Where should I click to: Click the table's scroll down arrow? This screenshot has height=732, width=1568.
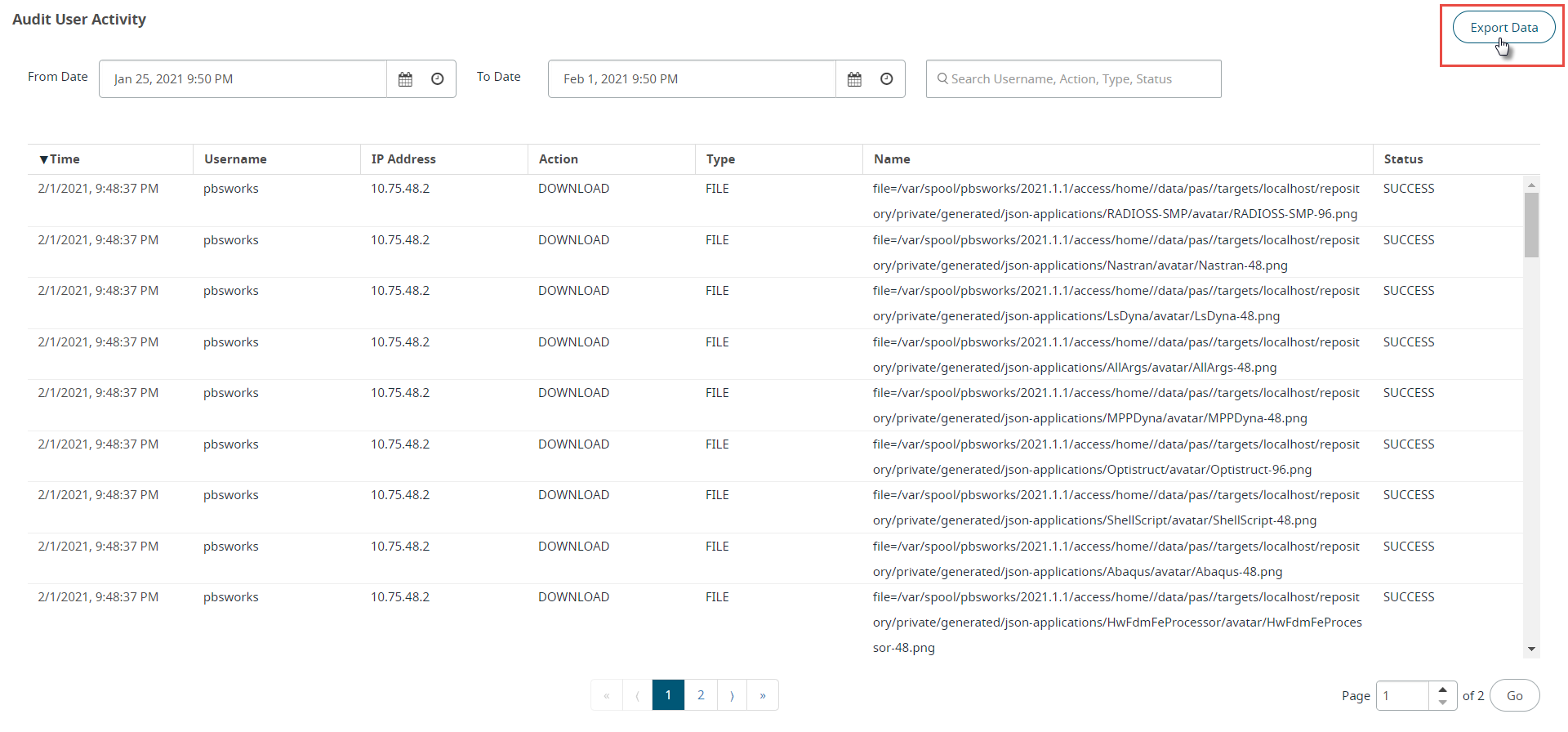click(x=1531, y=649)
